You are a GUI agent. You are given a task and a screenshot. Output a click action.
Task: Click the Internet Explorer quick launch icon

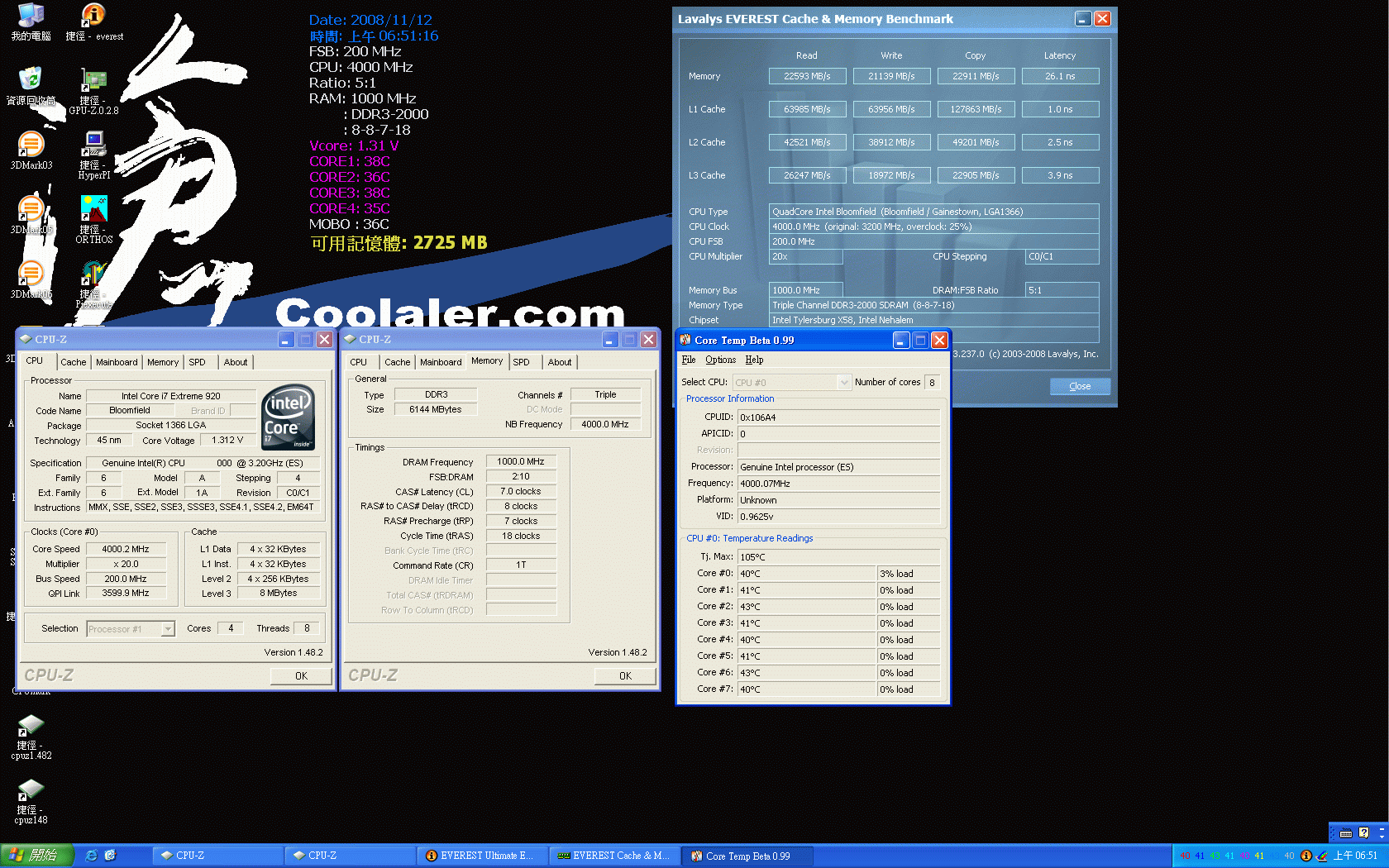tap(91, 856)
